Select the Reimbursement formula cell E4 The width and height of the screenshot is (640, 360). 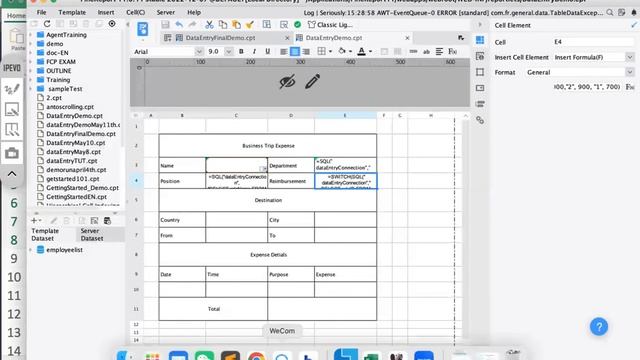[345, 181]
